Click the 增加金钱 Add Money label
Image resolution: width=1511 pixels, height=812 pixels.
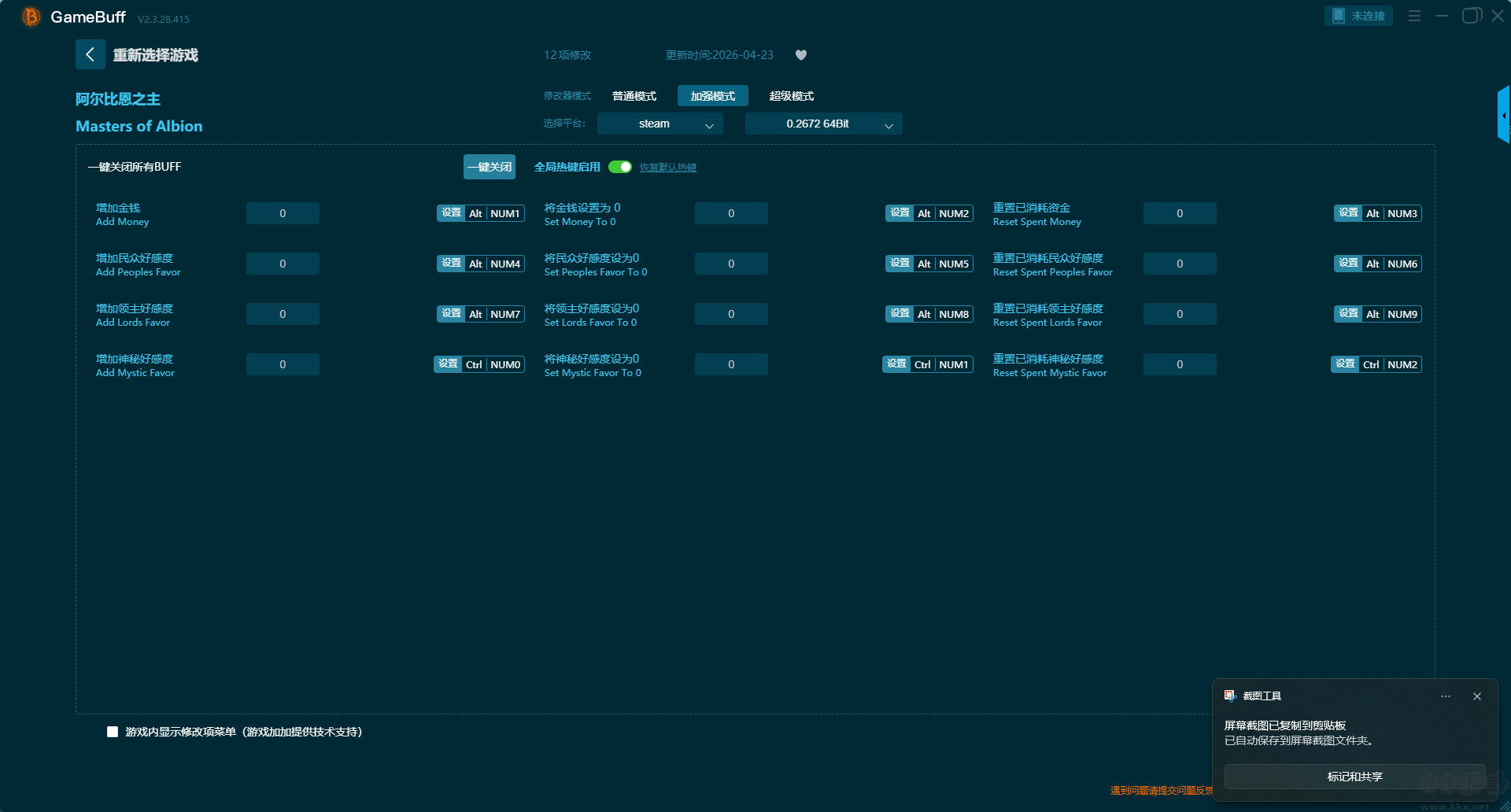pyautogui.click(x=123, y=214)
